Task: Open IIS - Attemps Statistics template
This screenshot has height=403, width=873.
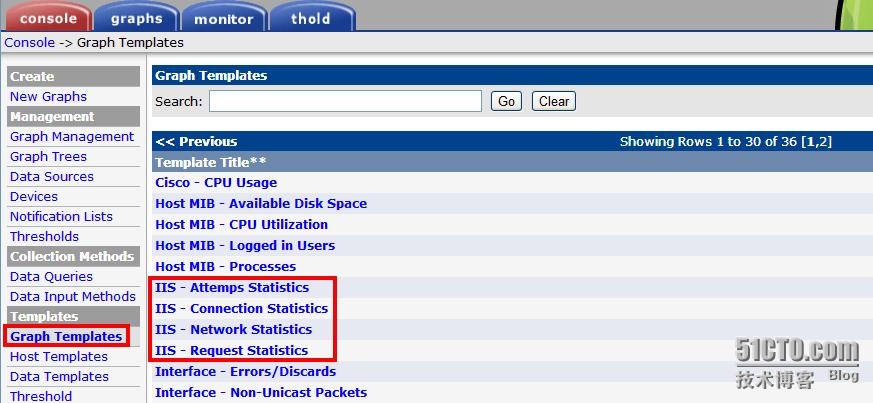Action: pyautogui.click(x=232, y=288)
